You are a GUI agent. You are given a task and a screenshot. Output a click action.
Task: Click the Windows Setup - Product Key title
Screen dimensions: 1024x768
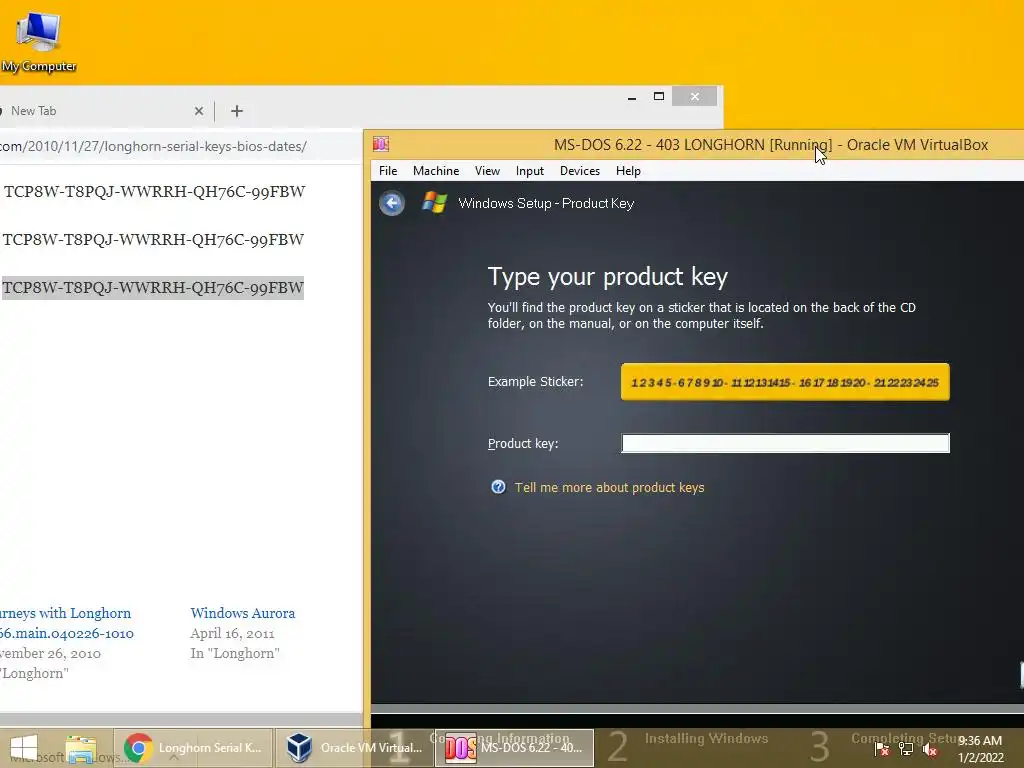tap(546, 203)
